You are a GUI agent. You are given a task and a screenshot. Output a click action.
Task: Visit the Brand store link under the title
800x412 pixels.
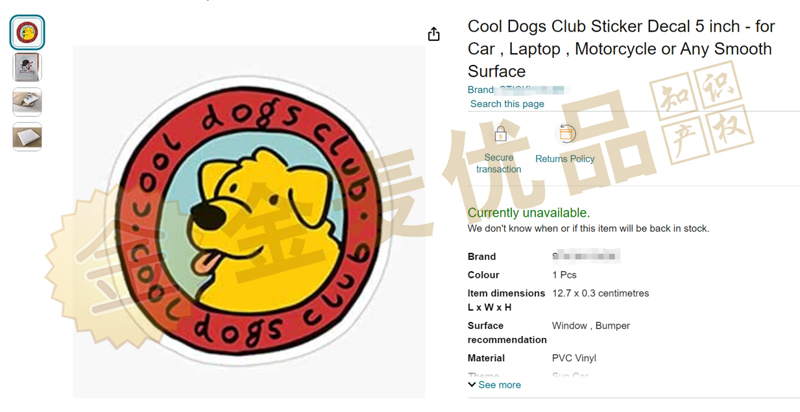click(516, 90)
